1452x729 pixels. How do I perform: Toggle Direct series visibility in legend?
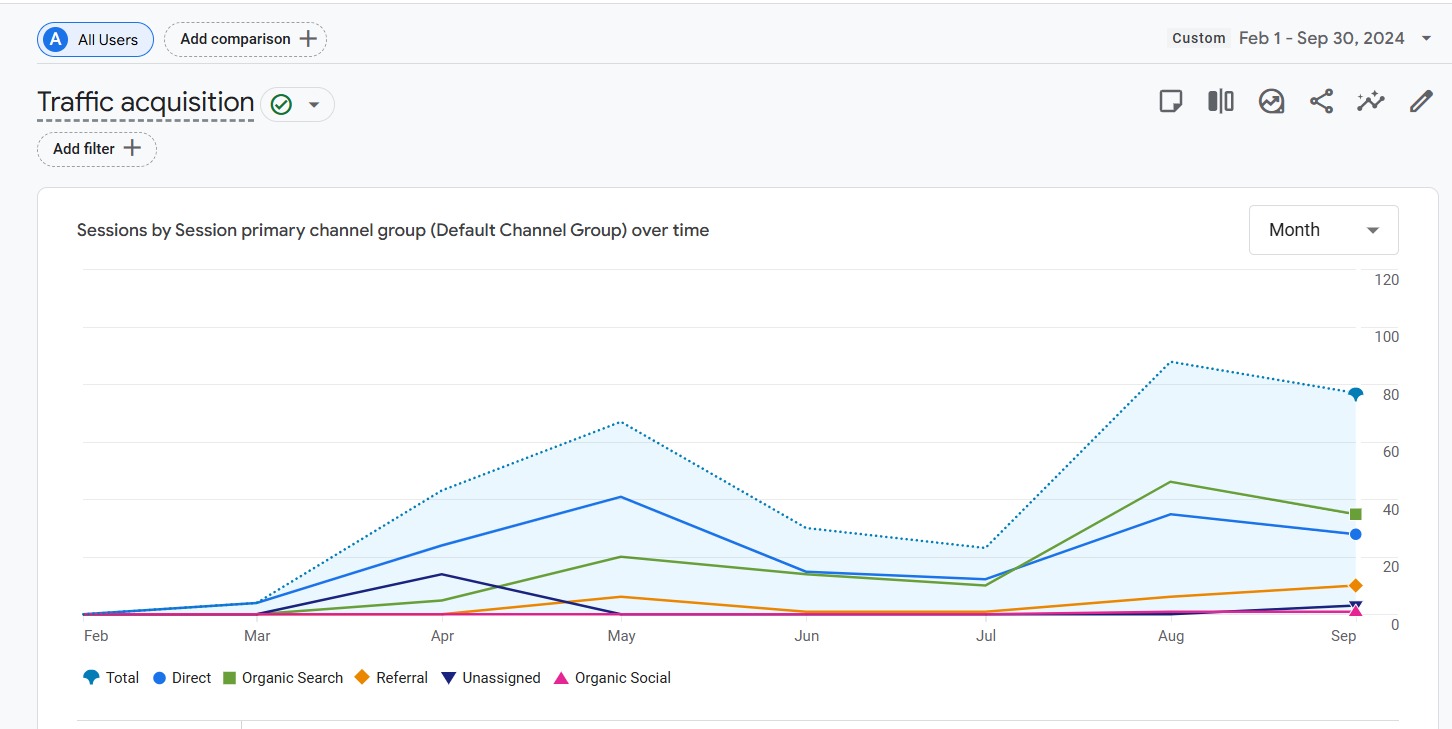(181, 678)
